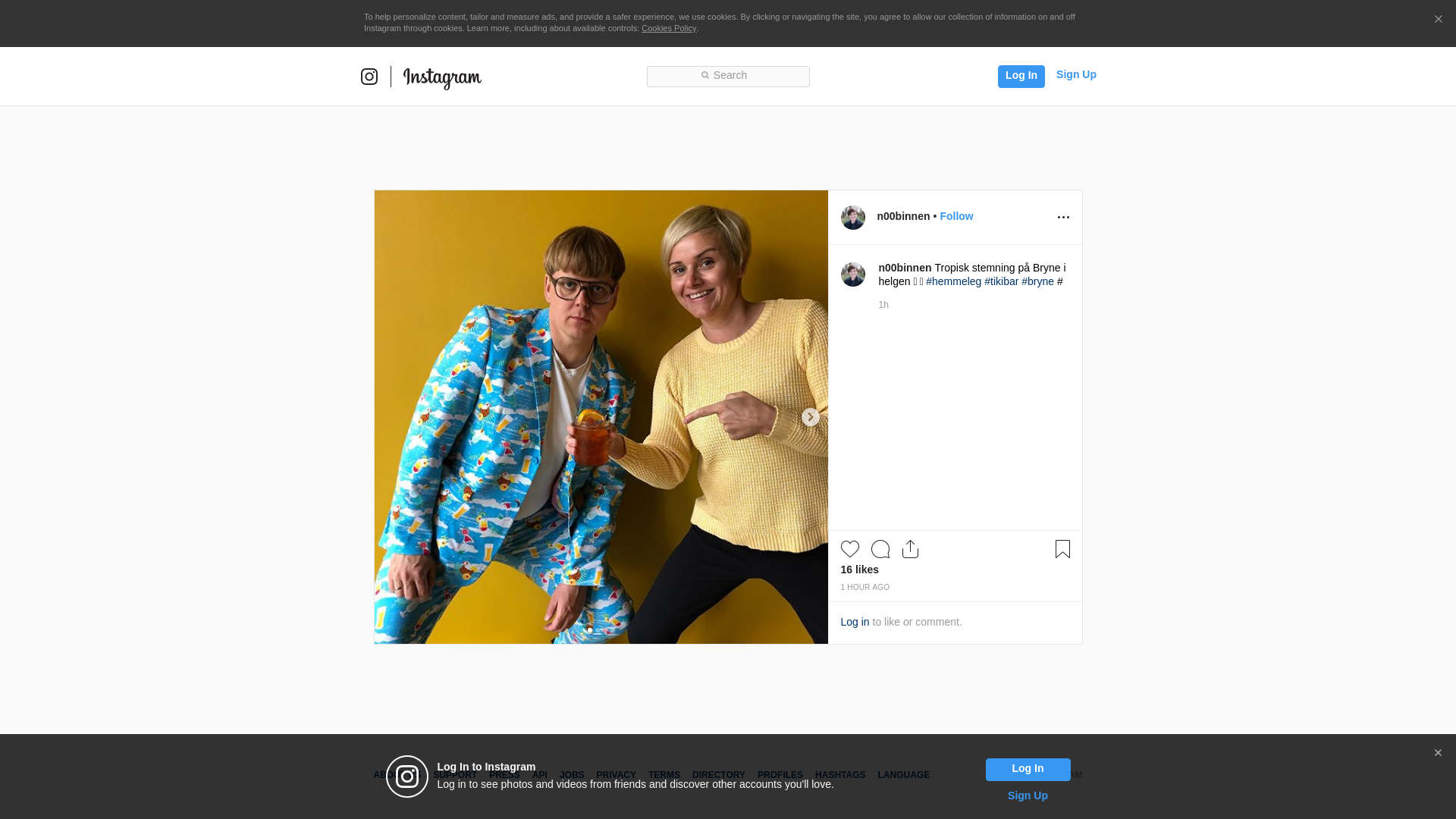Select LANGUAGE in the footer menu
This screenshot has height=819, width=1456.
point(903,775)
